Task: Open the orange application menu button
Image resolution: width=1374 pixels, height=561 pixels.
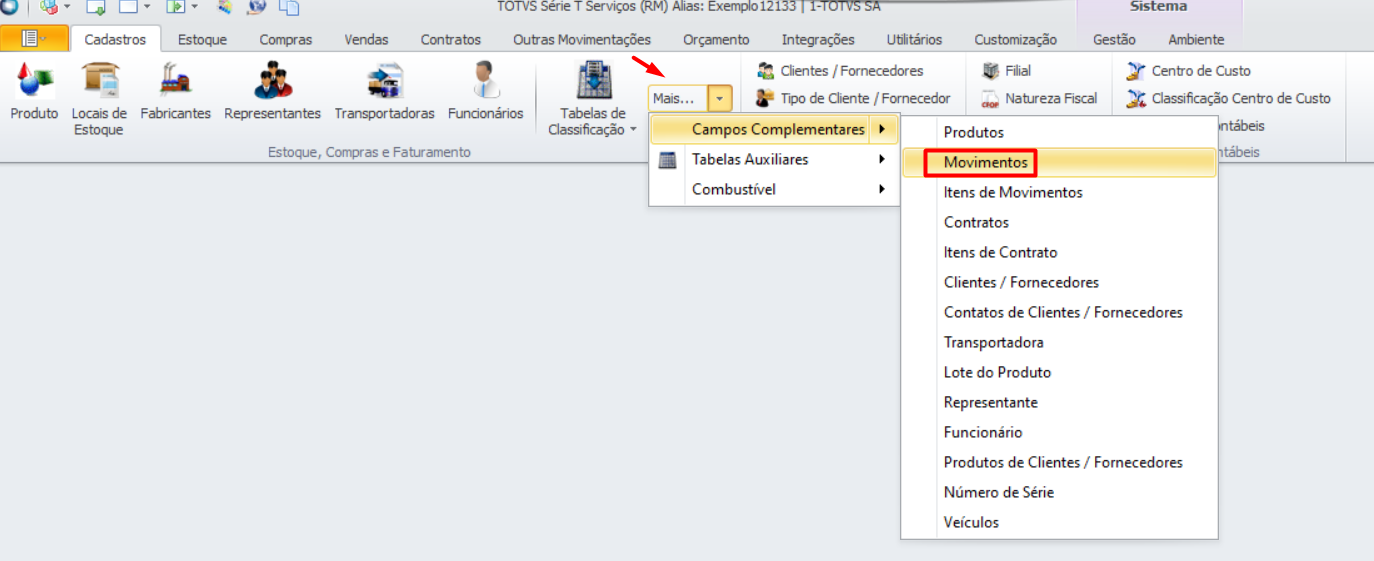Action: [35, 39]
